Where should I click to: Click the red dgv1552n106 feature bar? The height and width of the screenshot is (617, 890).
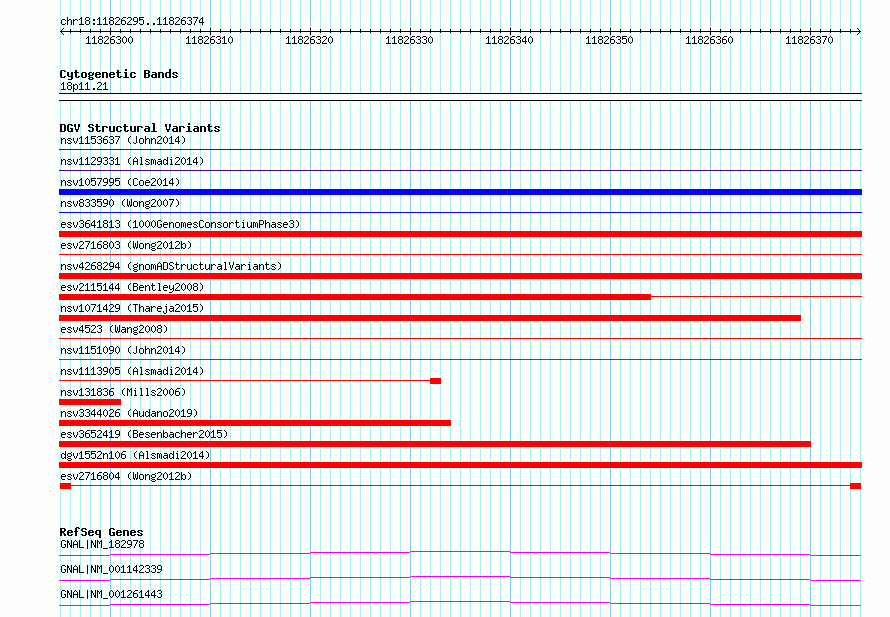click(x=460, y=465)
